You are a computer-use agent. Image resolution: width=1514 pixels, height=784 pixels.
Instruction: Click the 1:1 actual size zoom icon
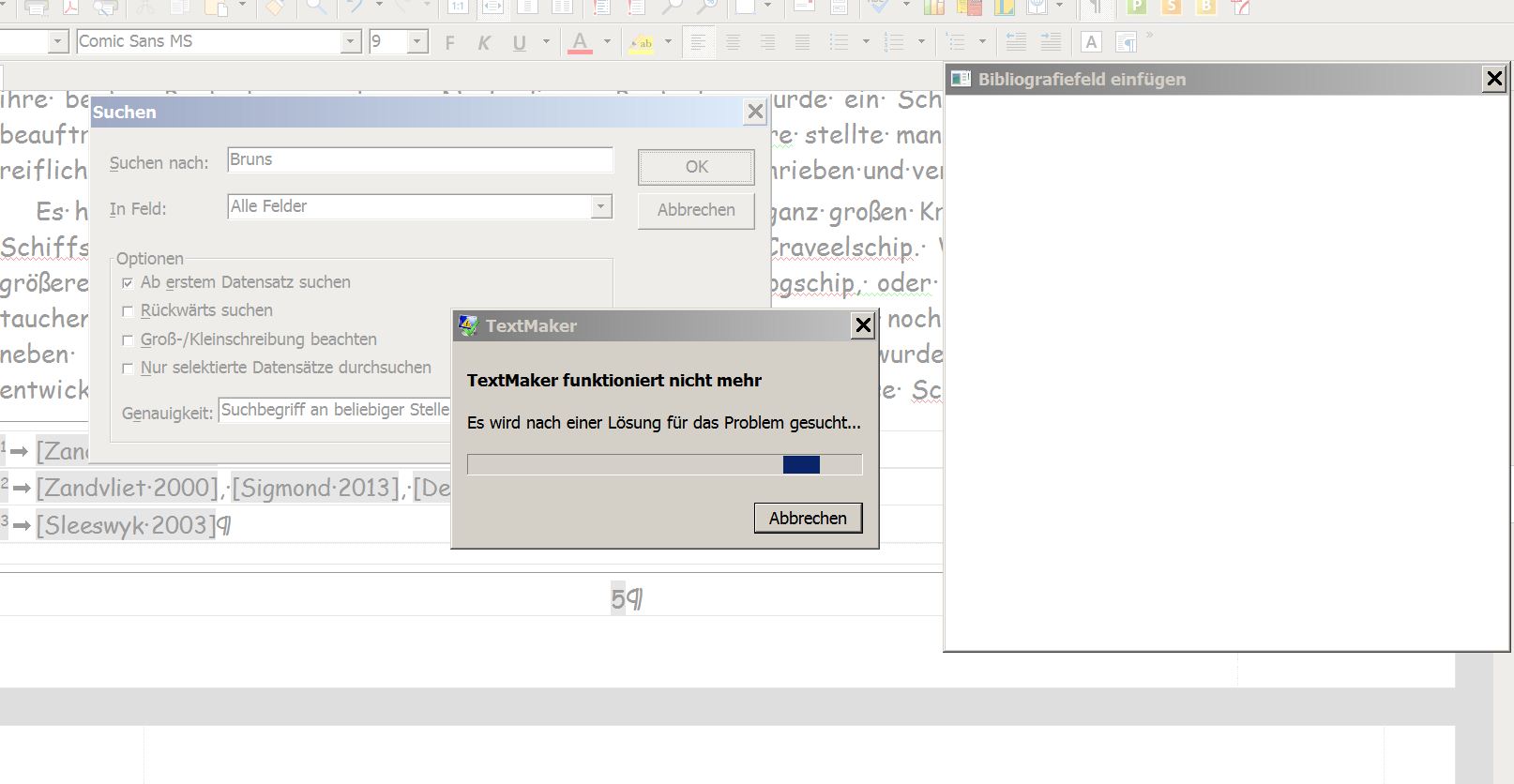tap(458, 7)
